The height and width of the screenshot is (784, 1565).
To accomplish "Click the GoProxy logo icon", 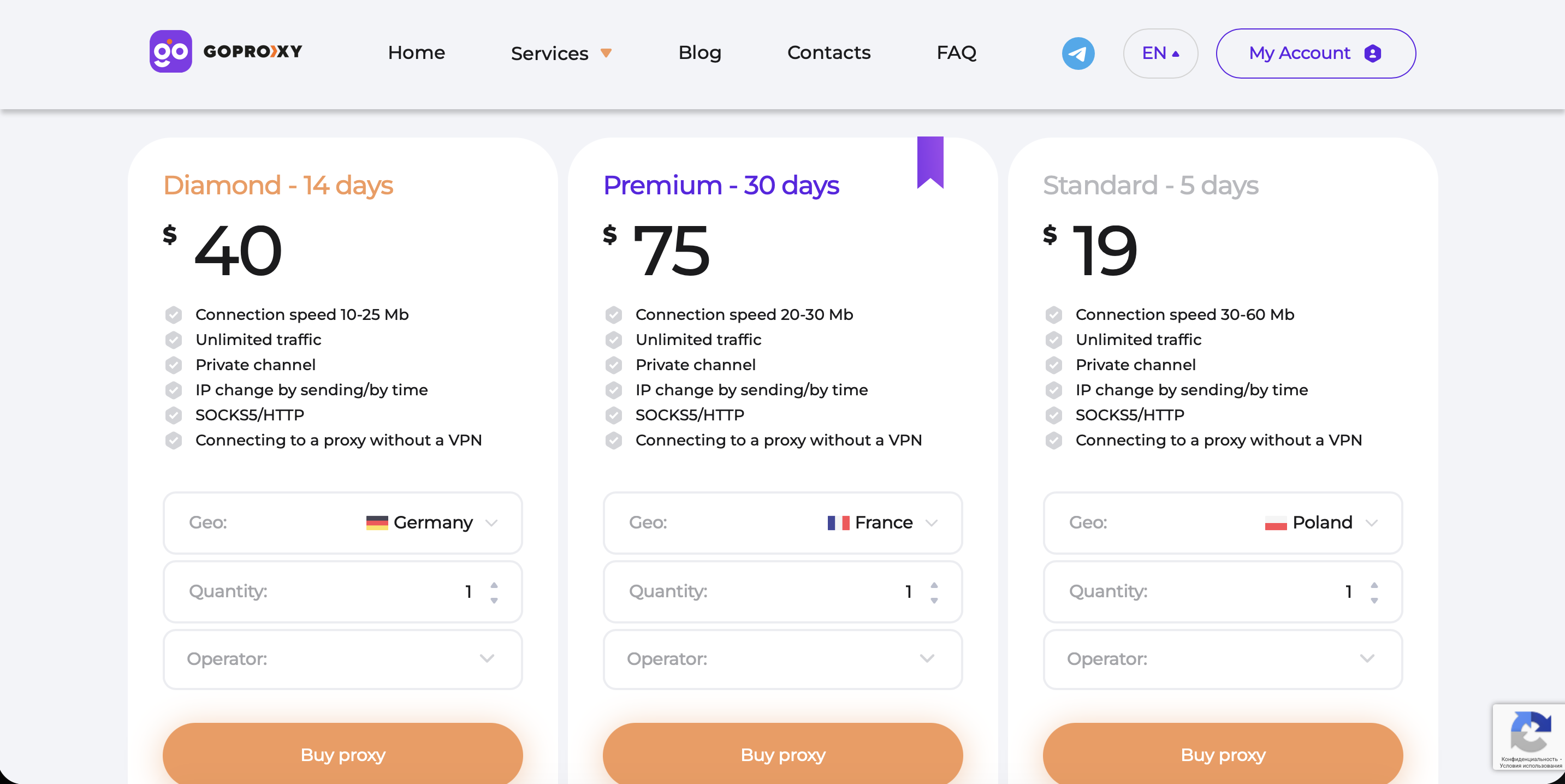I will coord(171,52).
